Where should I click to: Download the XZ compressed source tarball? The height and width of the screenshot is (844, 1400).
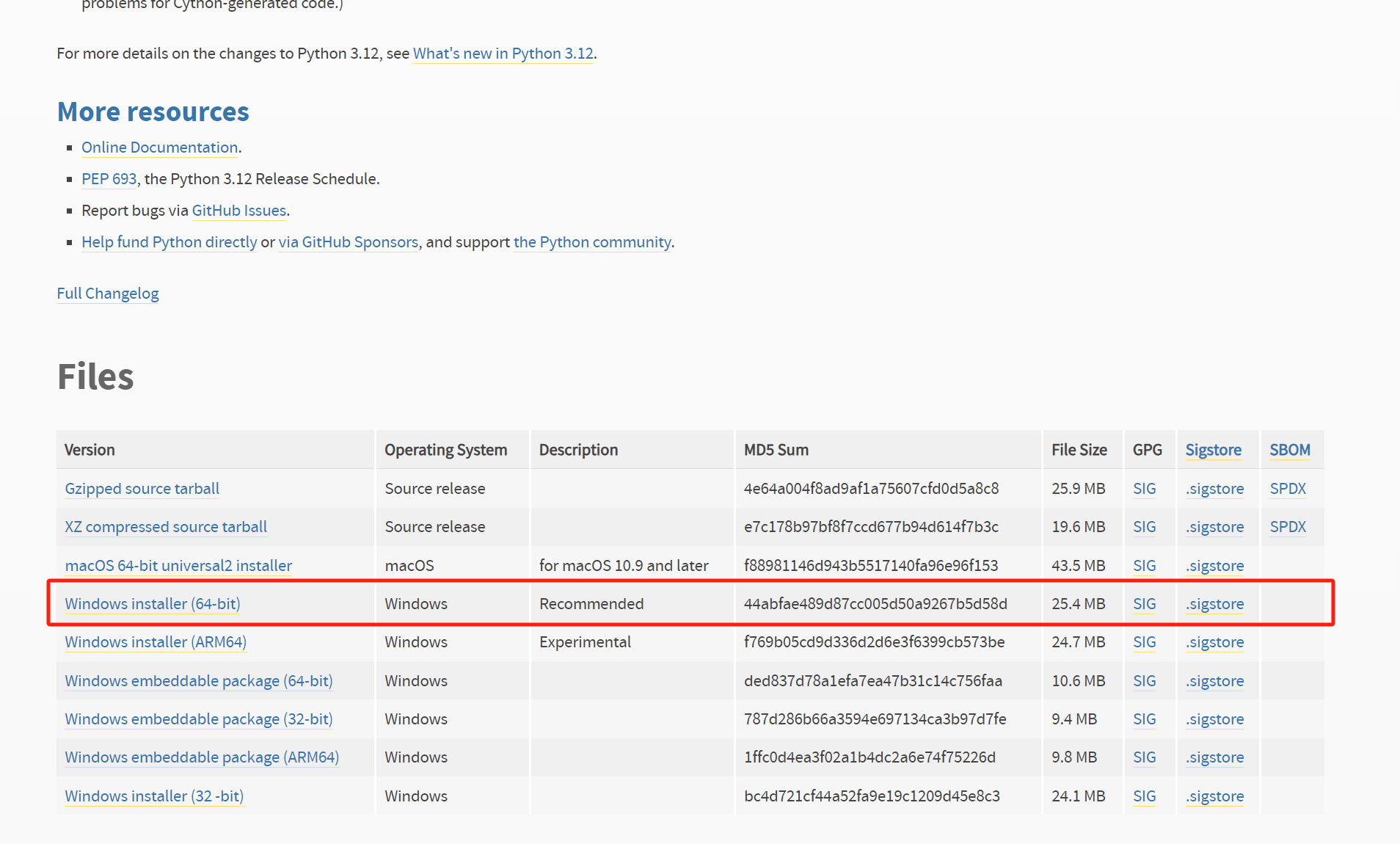tap(166, 527)
